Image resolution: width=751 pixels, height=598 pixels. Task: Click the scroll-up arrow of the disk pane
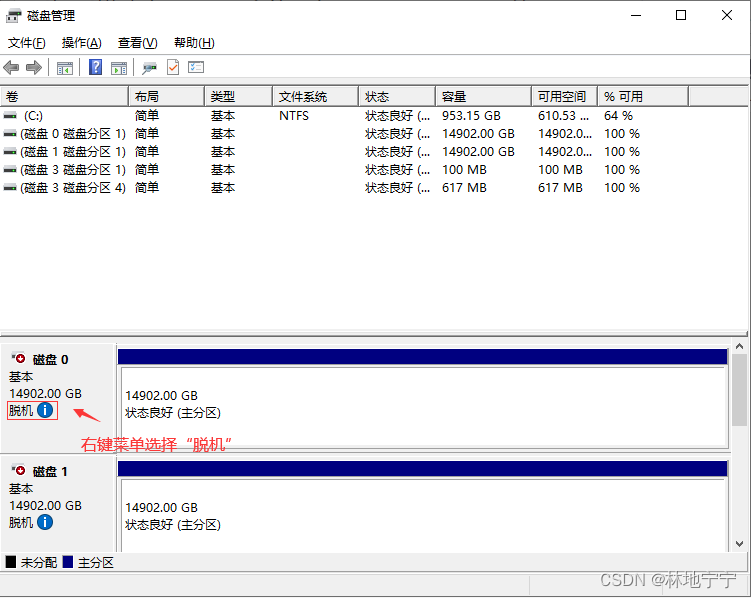739,346
